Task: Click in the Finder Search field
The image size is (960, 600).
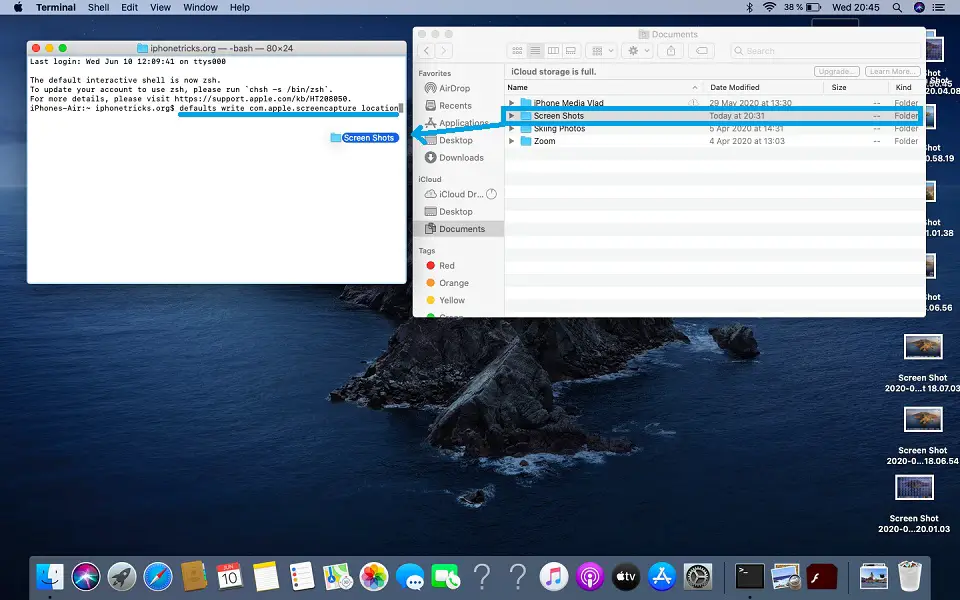Action: [x=825, y=50]
